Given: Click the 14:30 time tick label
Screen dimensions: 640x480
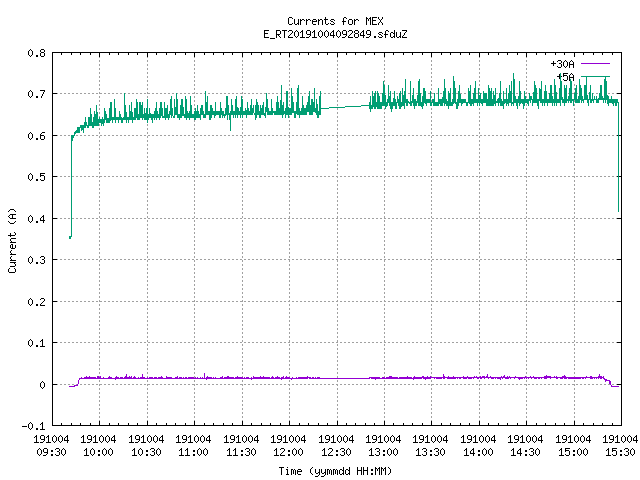Looking at the screenshot, I should pyautogui.click(x=525, y=452).
